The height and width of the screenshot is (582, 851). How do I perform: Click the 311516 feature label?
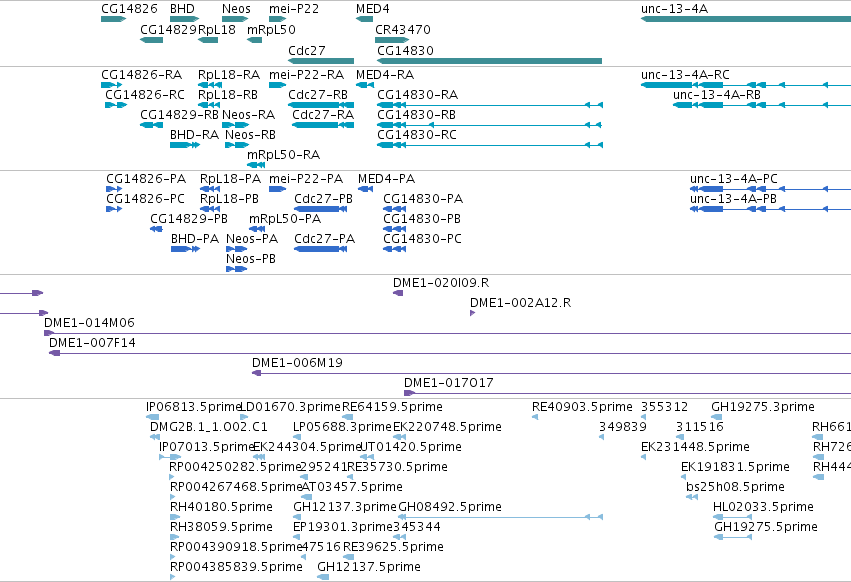[700, 427]
